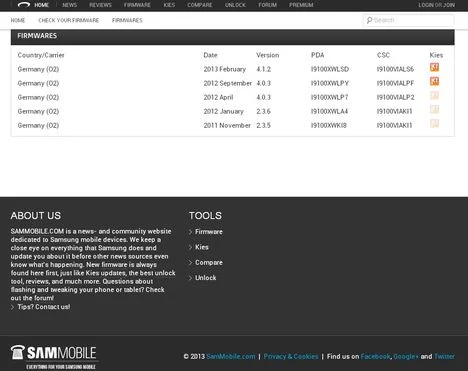
Task: Focus the Search input field
Action: pos(408,20)
